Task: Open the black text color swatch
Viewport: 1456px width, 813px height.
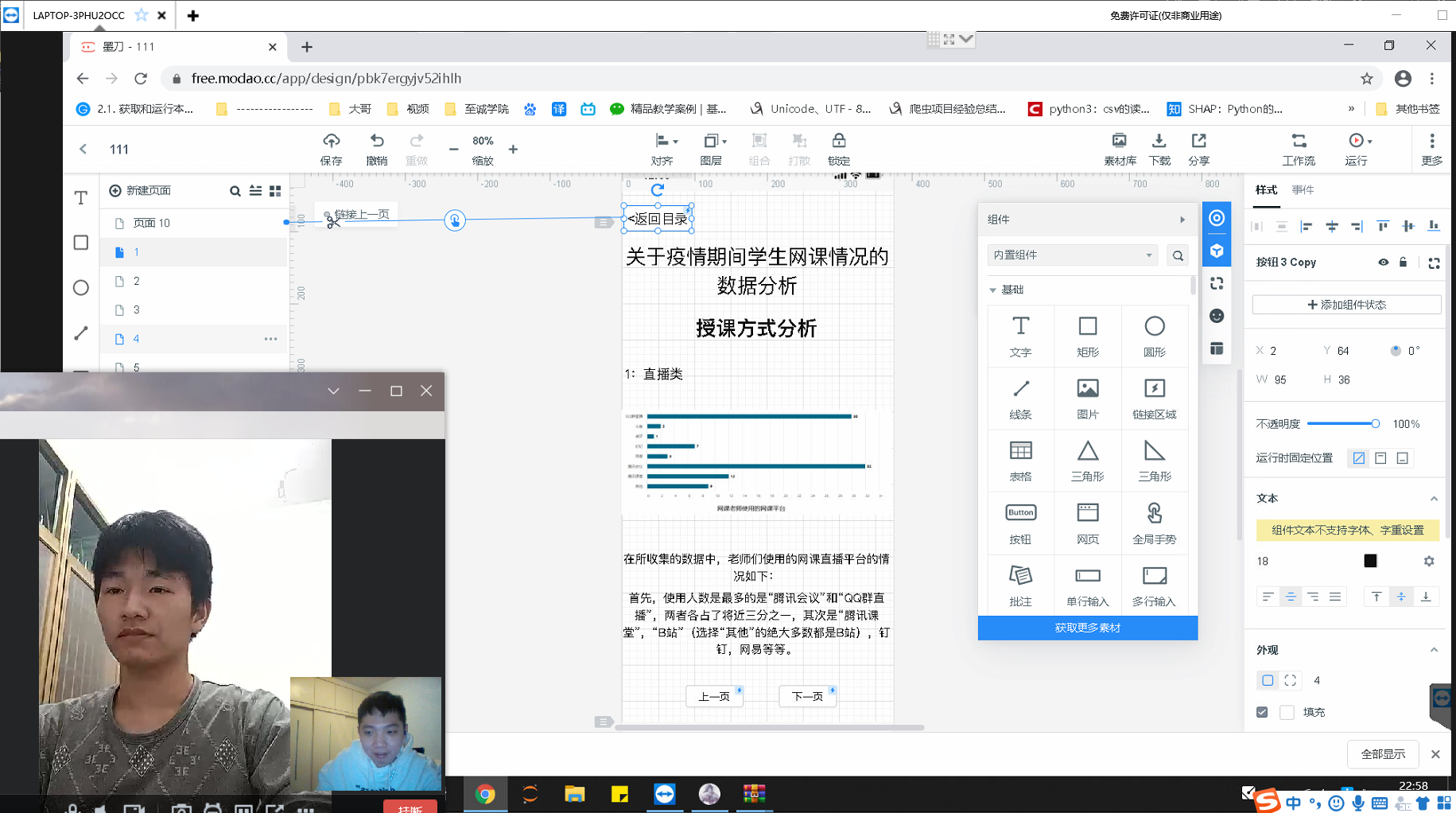Action: click(1370, 561)
